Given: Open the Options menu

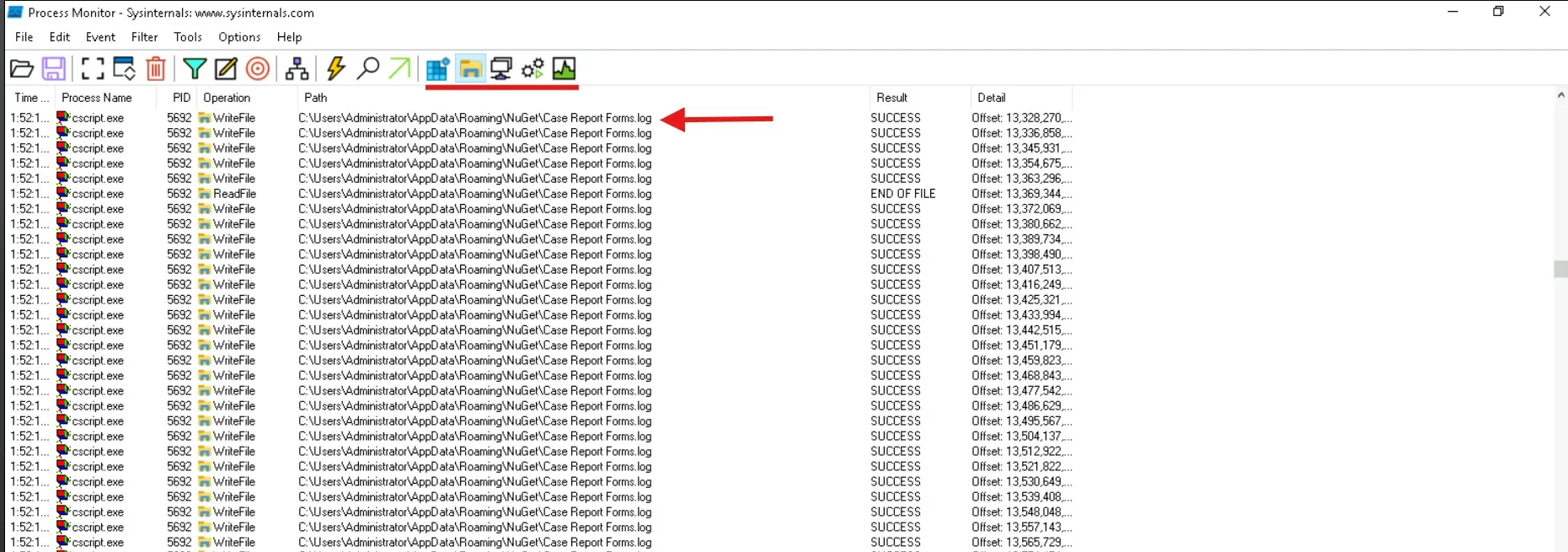Looking at the screenshot, I should click(x=239, y=37).
